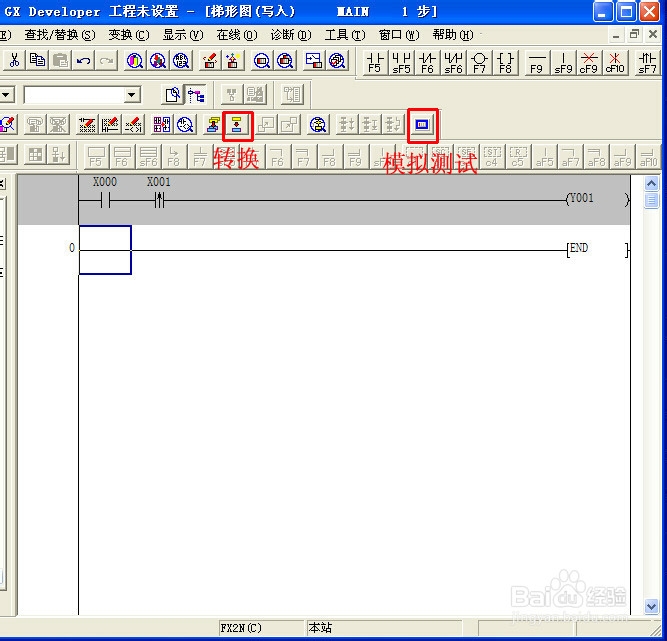
Task: Insert application instruction F8
Action: coord(505,63)
